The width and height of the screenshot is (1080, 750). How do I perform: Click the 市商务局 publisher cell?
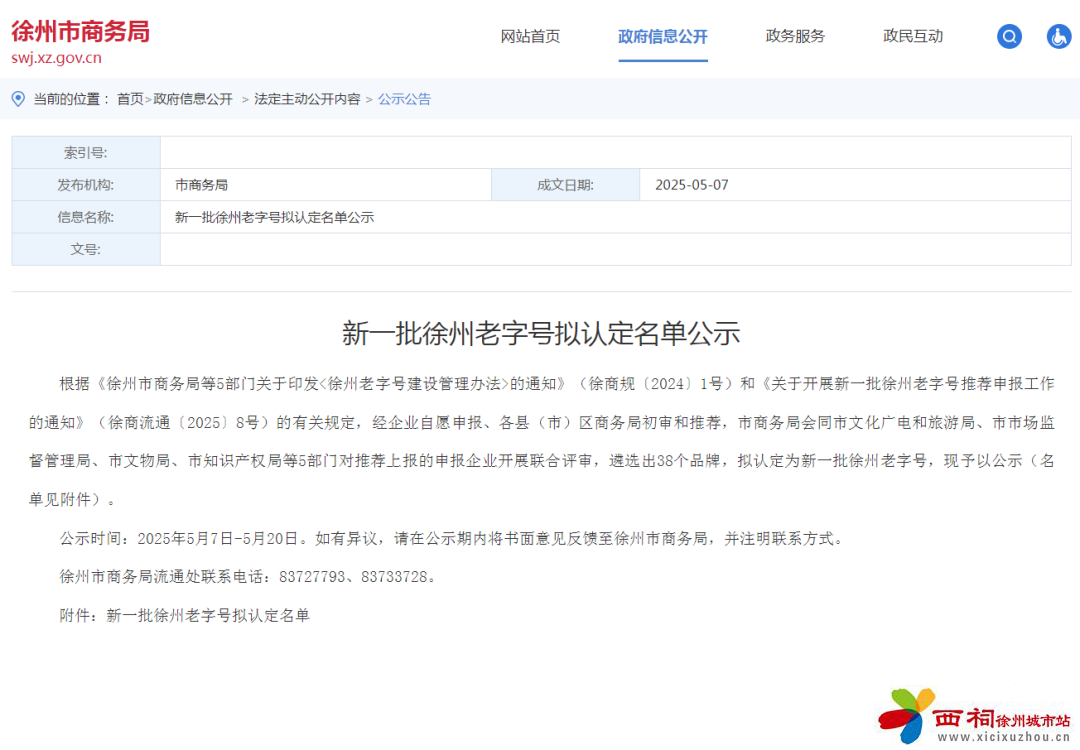coord(201,185)
